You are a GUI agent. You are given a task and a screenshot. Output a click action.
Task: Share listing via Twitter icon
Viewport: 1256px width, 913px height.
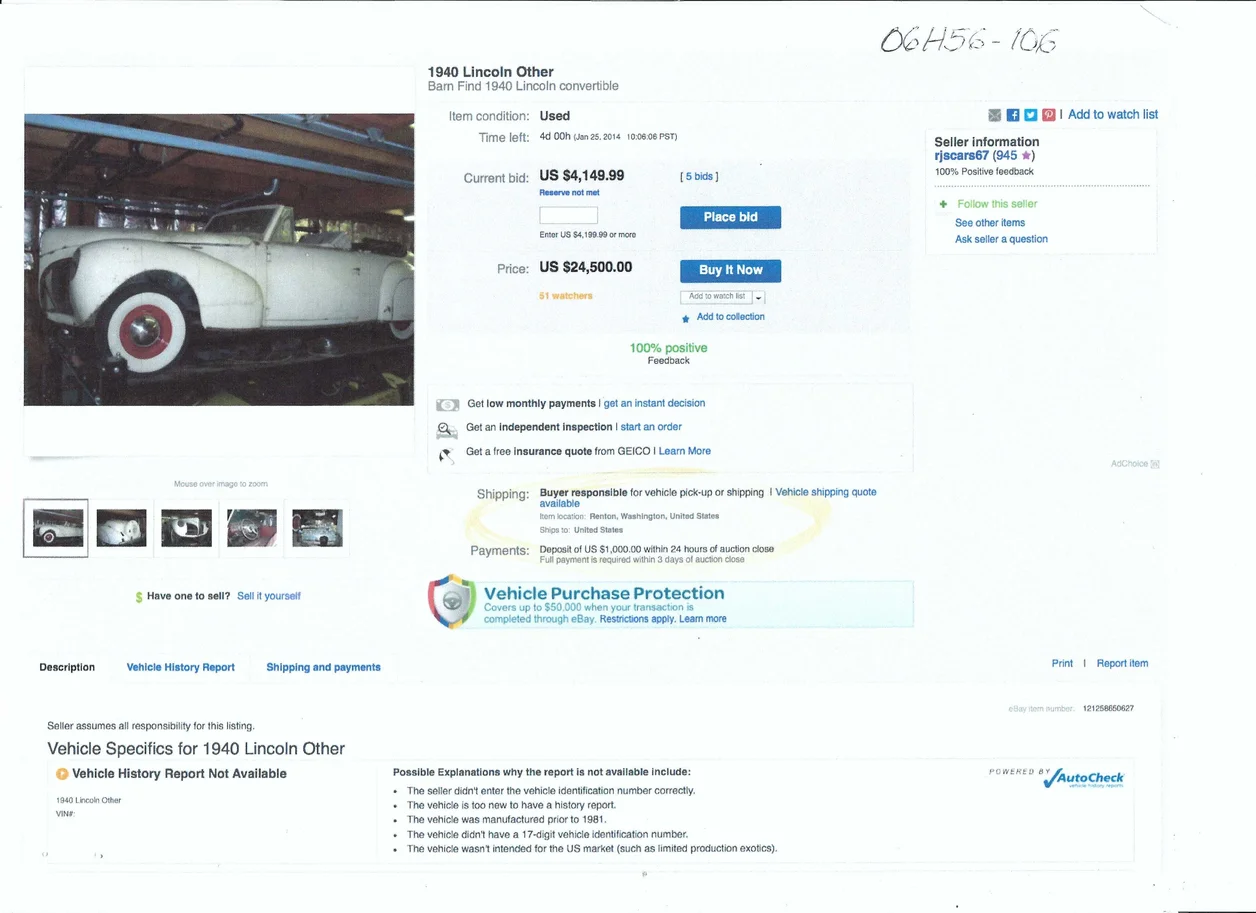coord(1031,115)
